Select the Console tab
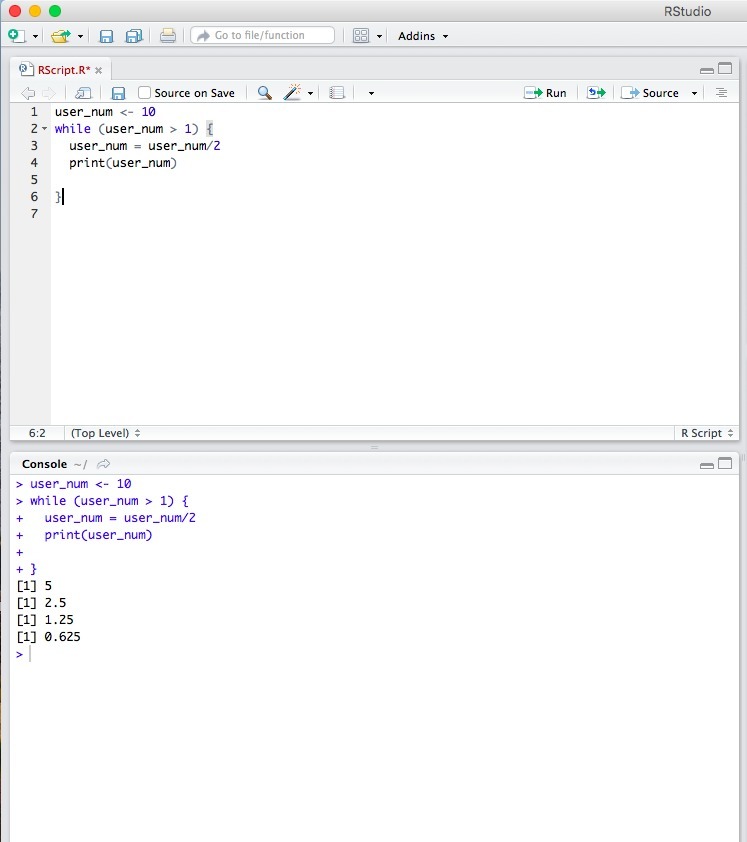The image size is (747, 842). 44,464
